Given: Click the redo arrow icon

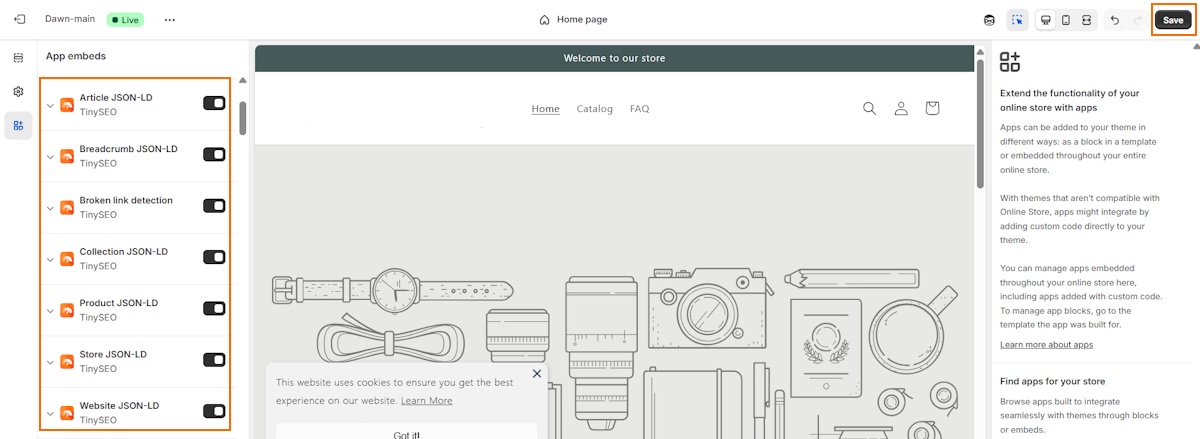Looking at the screenshot, I should click(1137, 19).
